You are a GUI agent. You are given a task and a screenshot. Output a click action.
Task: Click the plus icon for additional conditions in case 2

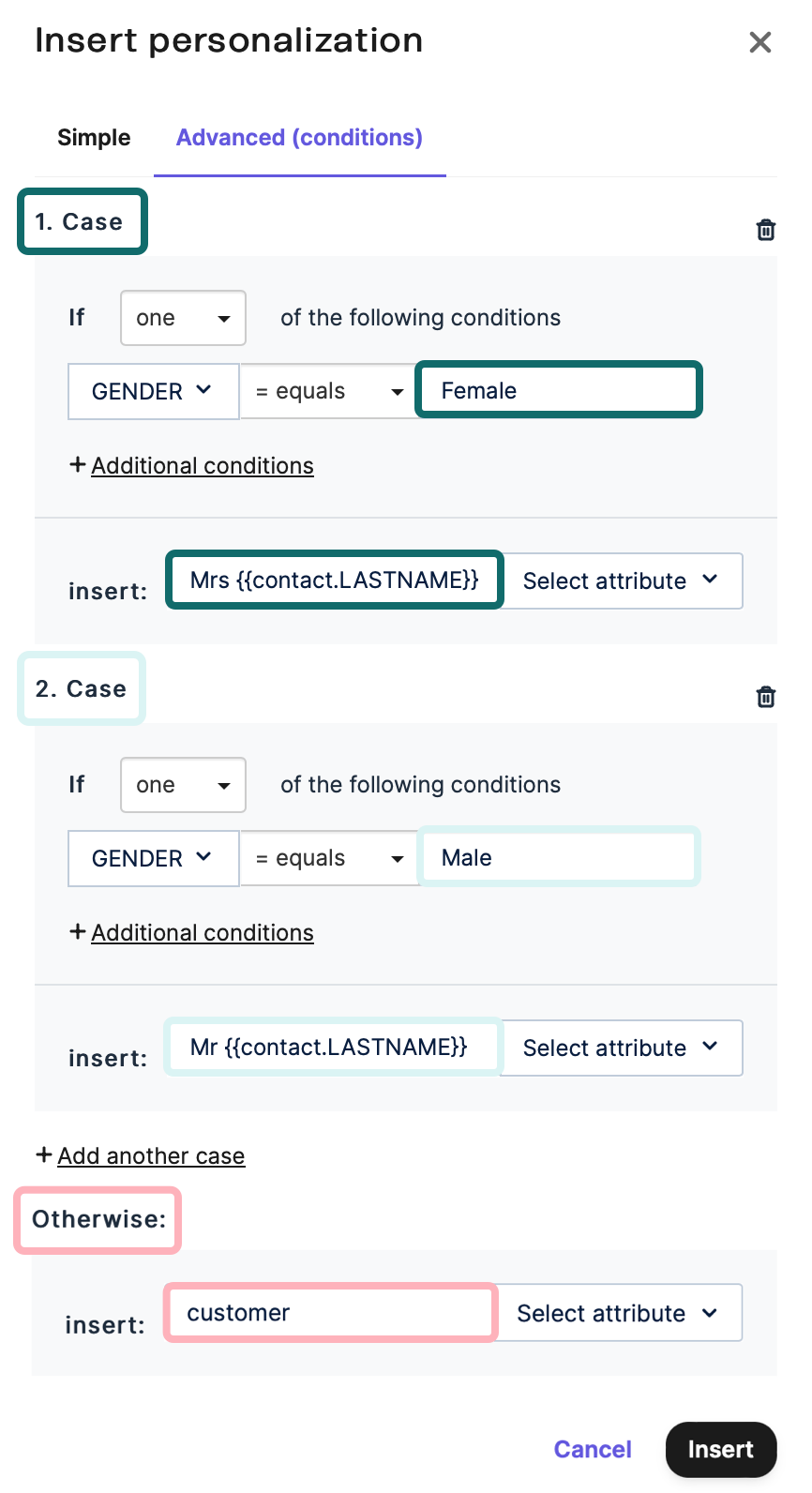click(x=78, y=931)
